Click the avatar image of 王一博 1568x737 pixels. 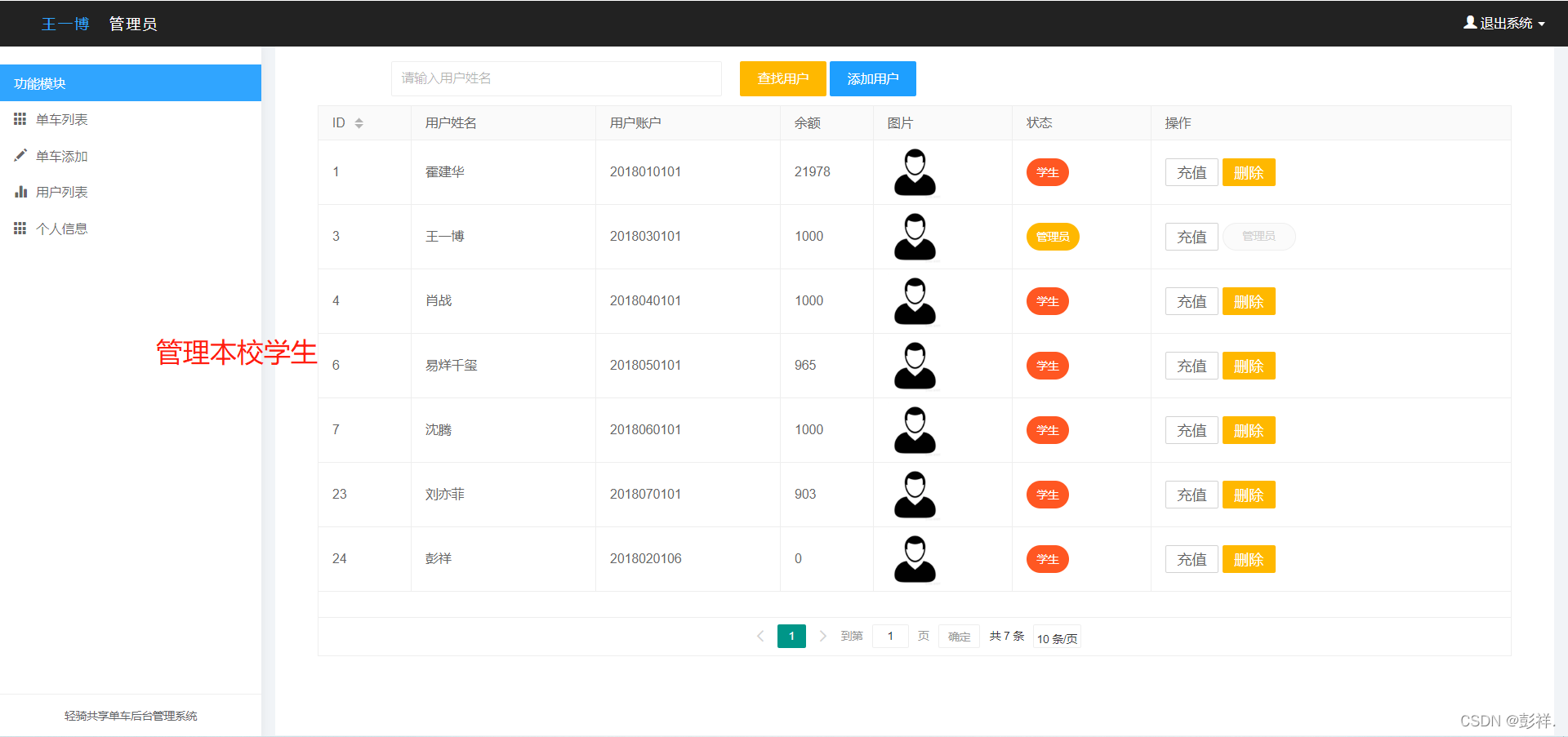(x=915, y=237)
